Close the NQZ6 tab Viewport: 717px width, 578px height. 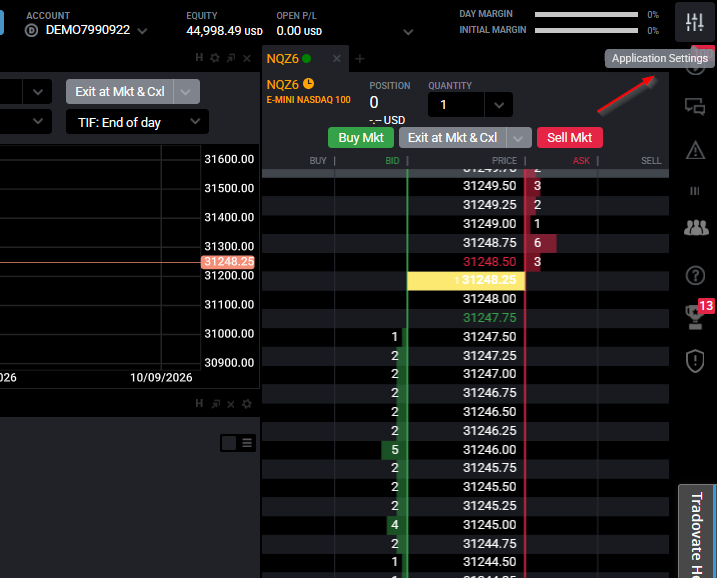[x=337, y=59]
